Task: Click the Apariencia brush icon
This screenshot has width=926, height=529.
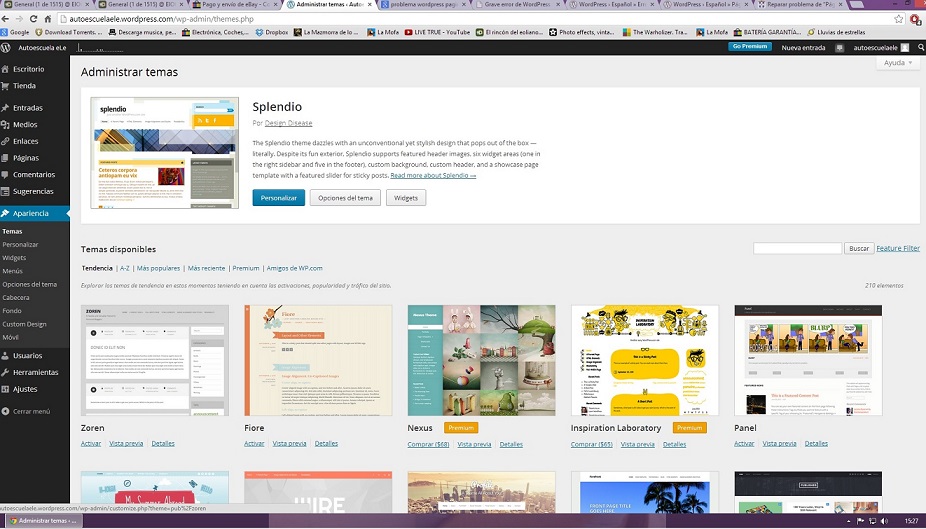Action: click(5, 213)
